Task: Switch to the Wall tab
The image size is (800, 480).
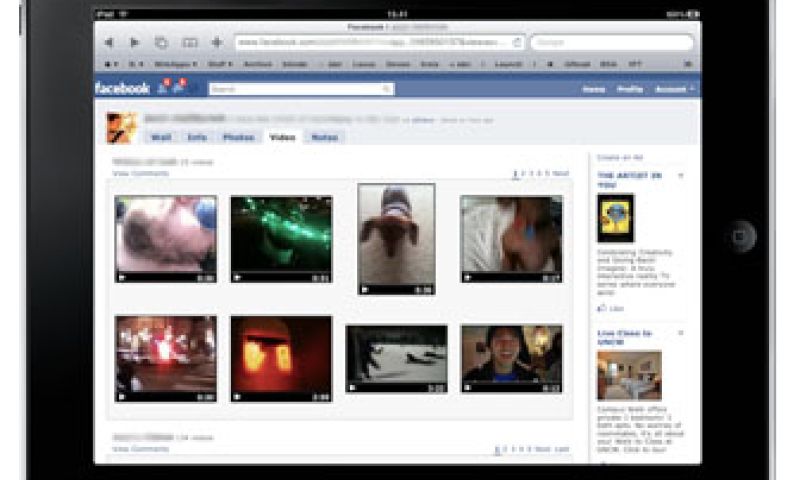Action: [161, 137]
